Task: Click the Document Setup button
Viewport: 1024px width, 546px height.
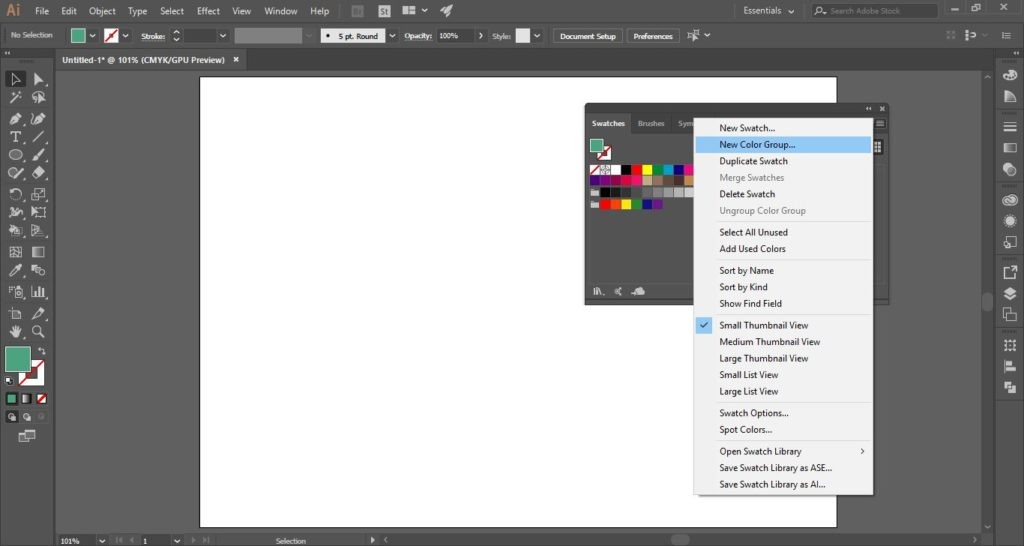Action: [588, 36]
